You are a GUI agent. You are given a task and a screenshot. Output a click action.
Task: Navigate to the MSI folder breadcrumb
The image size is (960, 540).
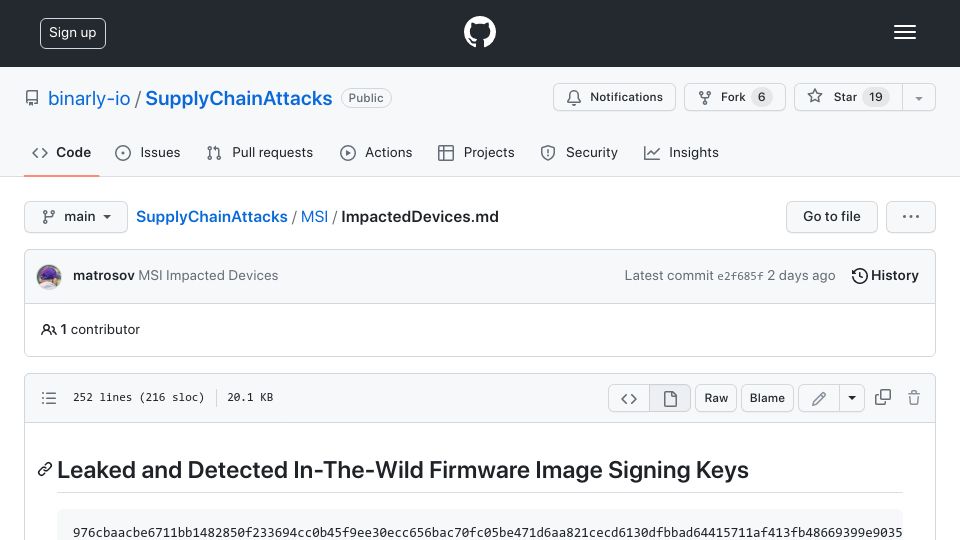(x=315, y=217)
